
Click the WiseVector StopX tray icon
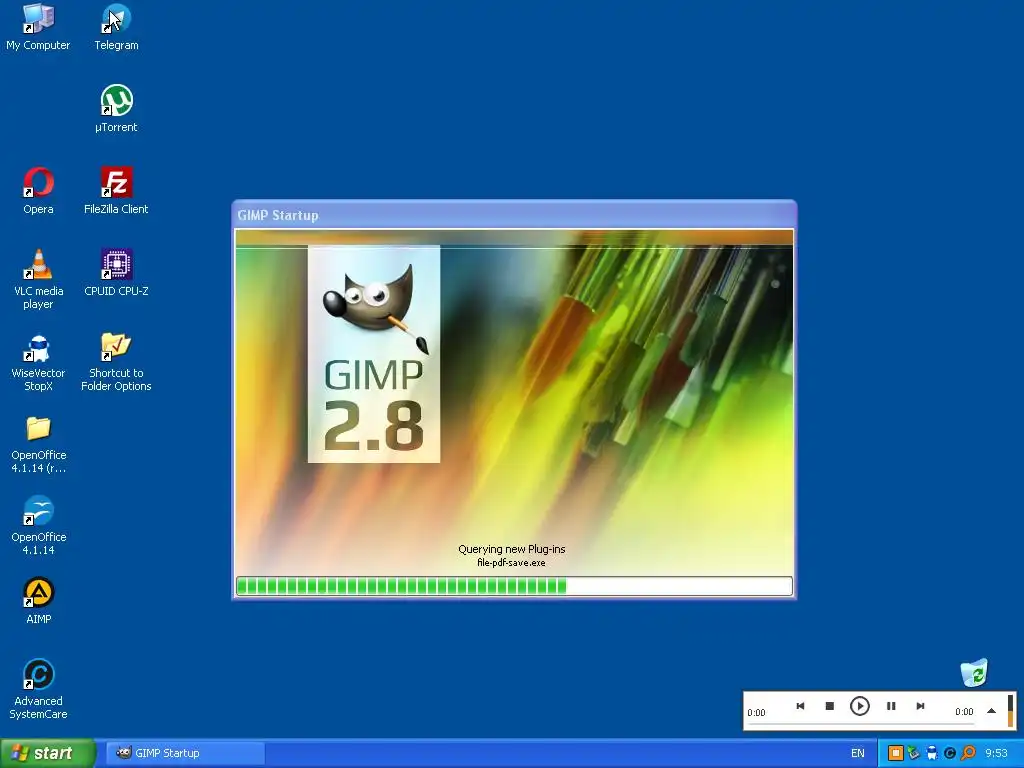click(932, 753)
